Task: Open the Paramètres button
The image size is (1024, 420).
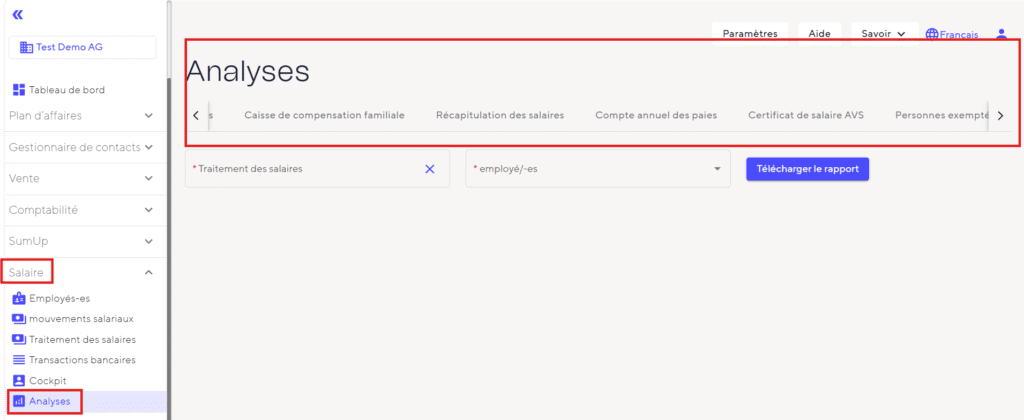Action: [x=750, y=34]
